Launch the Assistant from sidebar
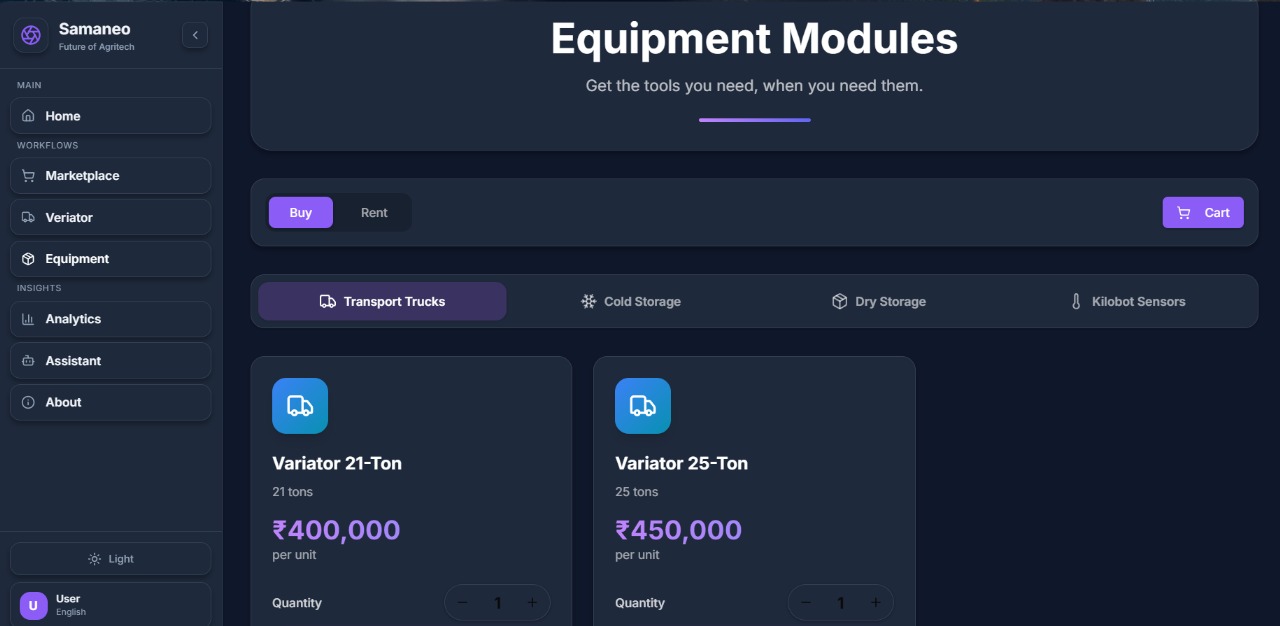This screenshot has height=626, width=1280. tap(111, 361)
